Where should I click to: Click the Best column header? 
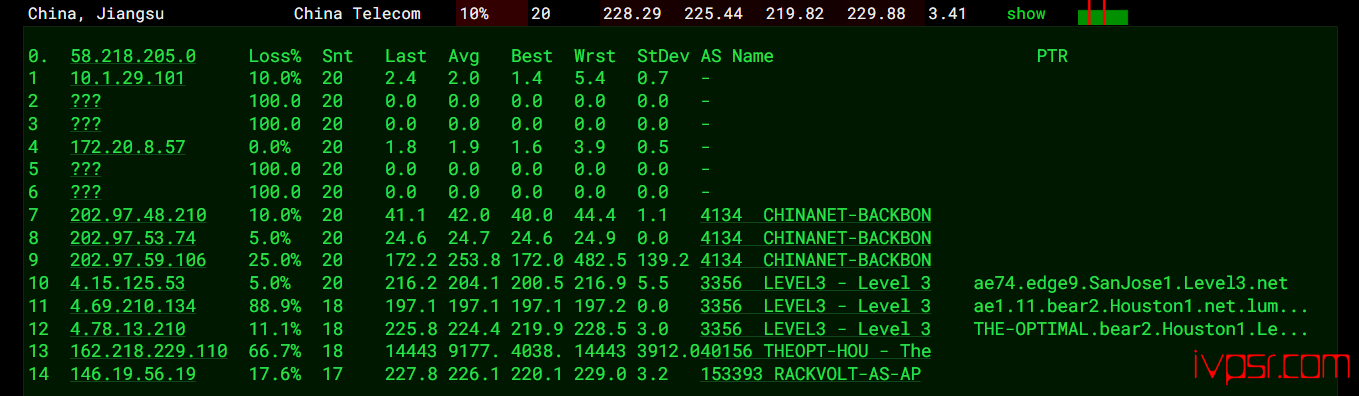(532, 56)
